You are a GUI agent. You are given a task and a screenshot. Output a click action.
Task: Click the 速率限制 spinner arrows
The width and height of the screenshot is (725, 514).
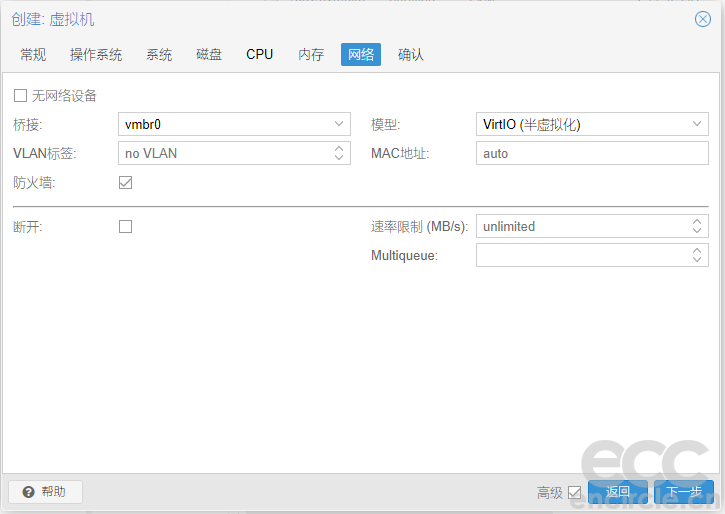(x=697, y=226)
